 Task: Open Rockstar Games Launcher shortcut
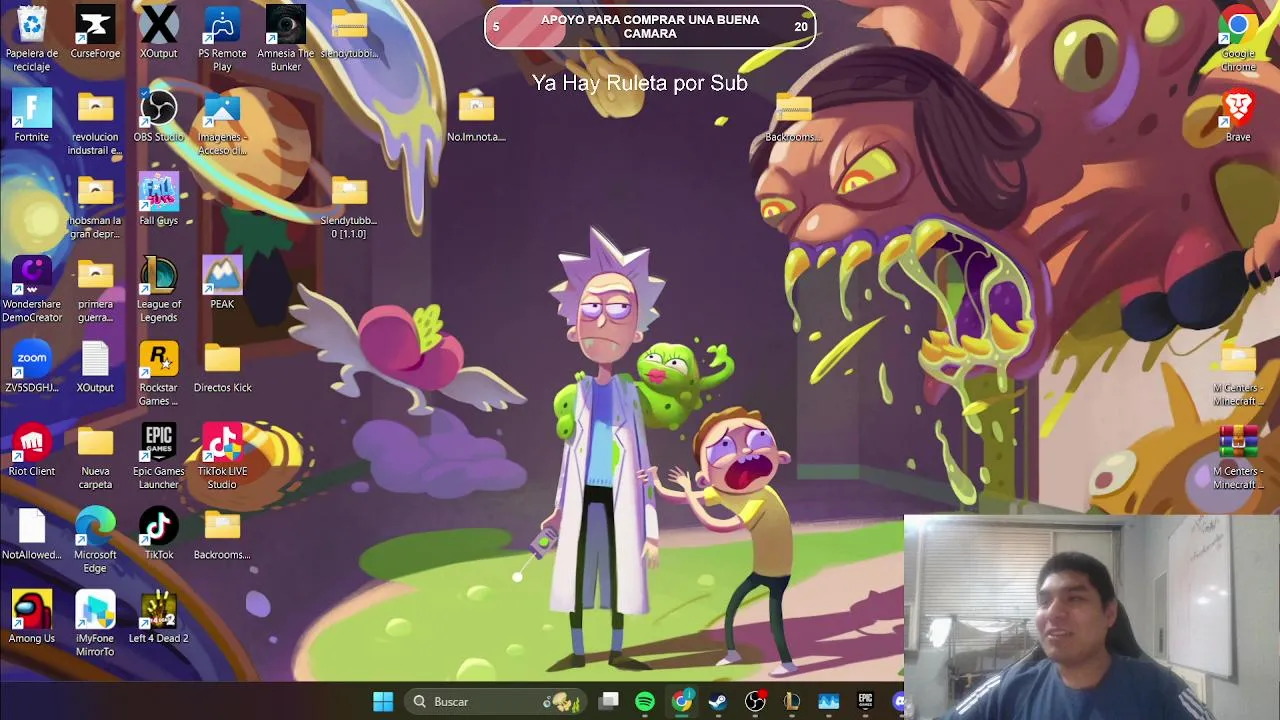158,374
